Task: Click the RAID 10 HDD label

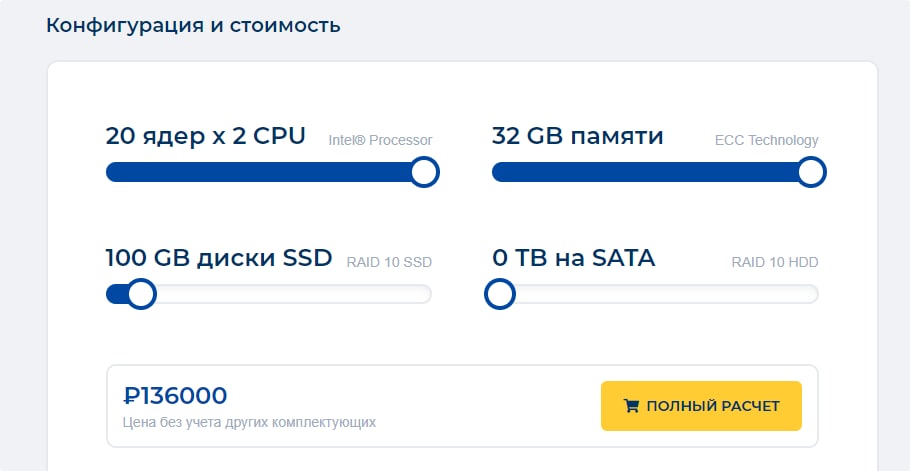Action: 775,262
